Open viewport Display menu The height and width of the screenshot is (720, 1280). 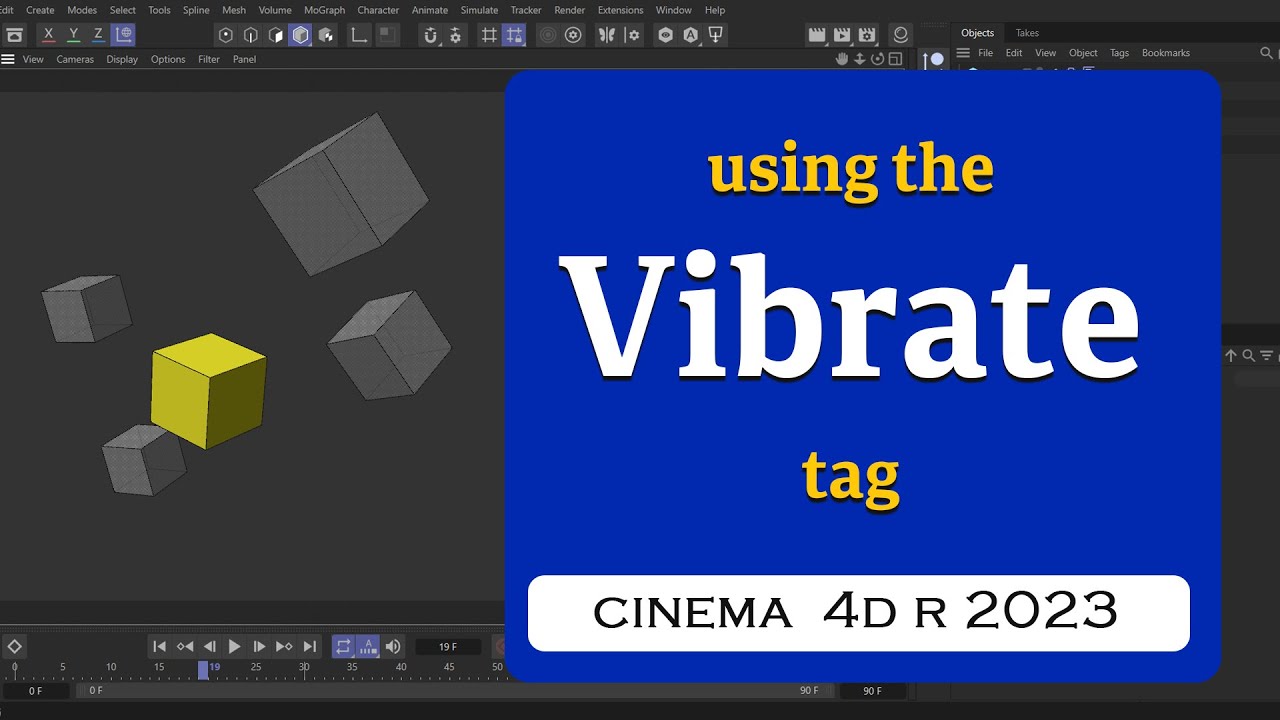[122, 59]
